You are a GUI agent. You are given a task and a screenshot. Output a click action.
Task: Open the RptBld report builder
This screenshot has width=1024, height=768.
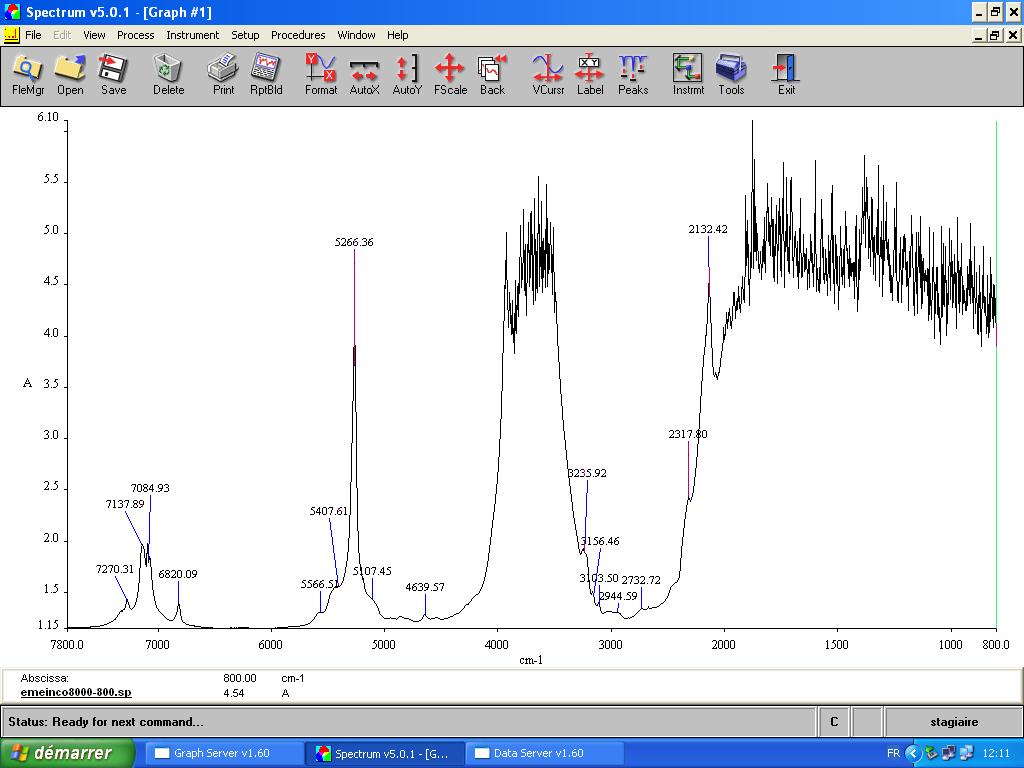266,75
